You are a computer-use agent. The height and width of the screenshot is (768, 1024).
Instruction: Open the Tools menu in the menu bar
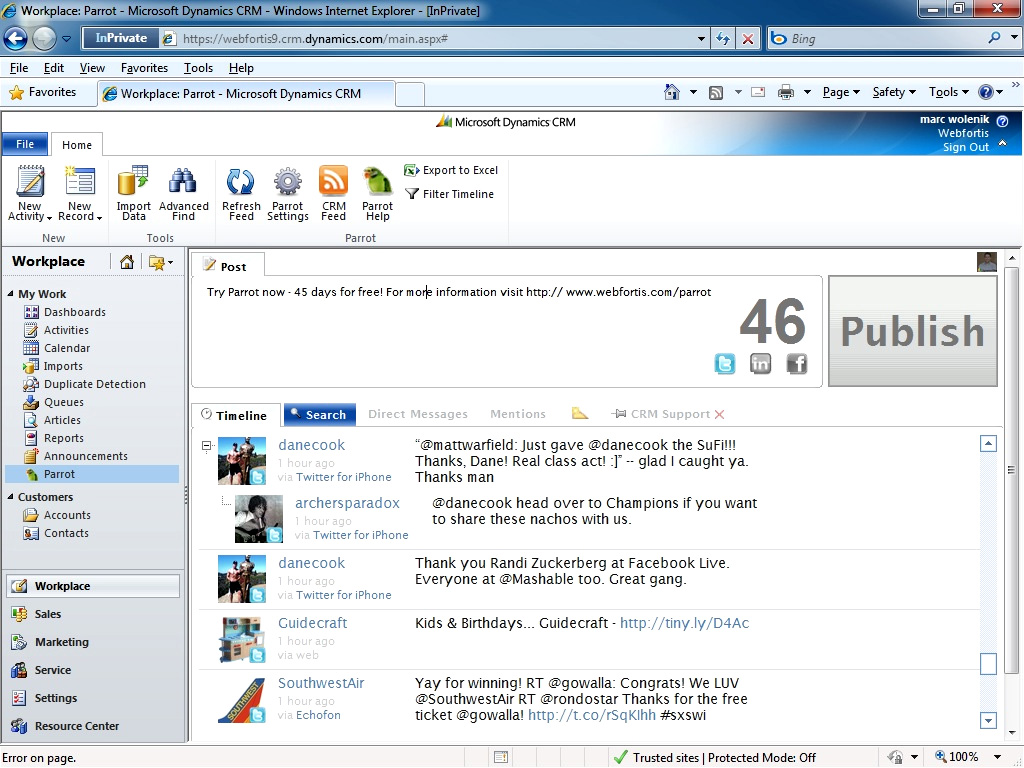[x=199, y=68]
